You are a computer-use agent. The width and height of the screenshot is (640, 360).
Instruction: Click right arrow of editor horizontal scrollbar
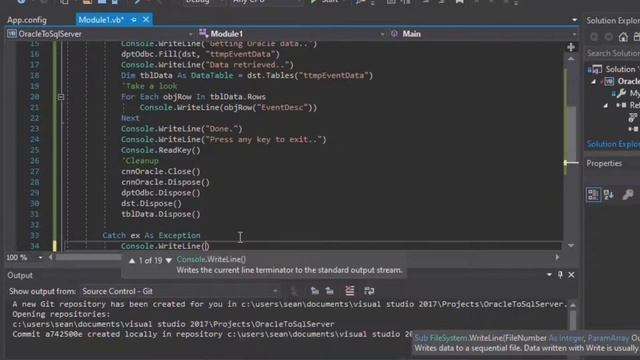coord(557,257)
